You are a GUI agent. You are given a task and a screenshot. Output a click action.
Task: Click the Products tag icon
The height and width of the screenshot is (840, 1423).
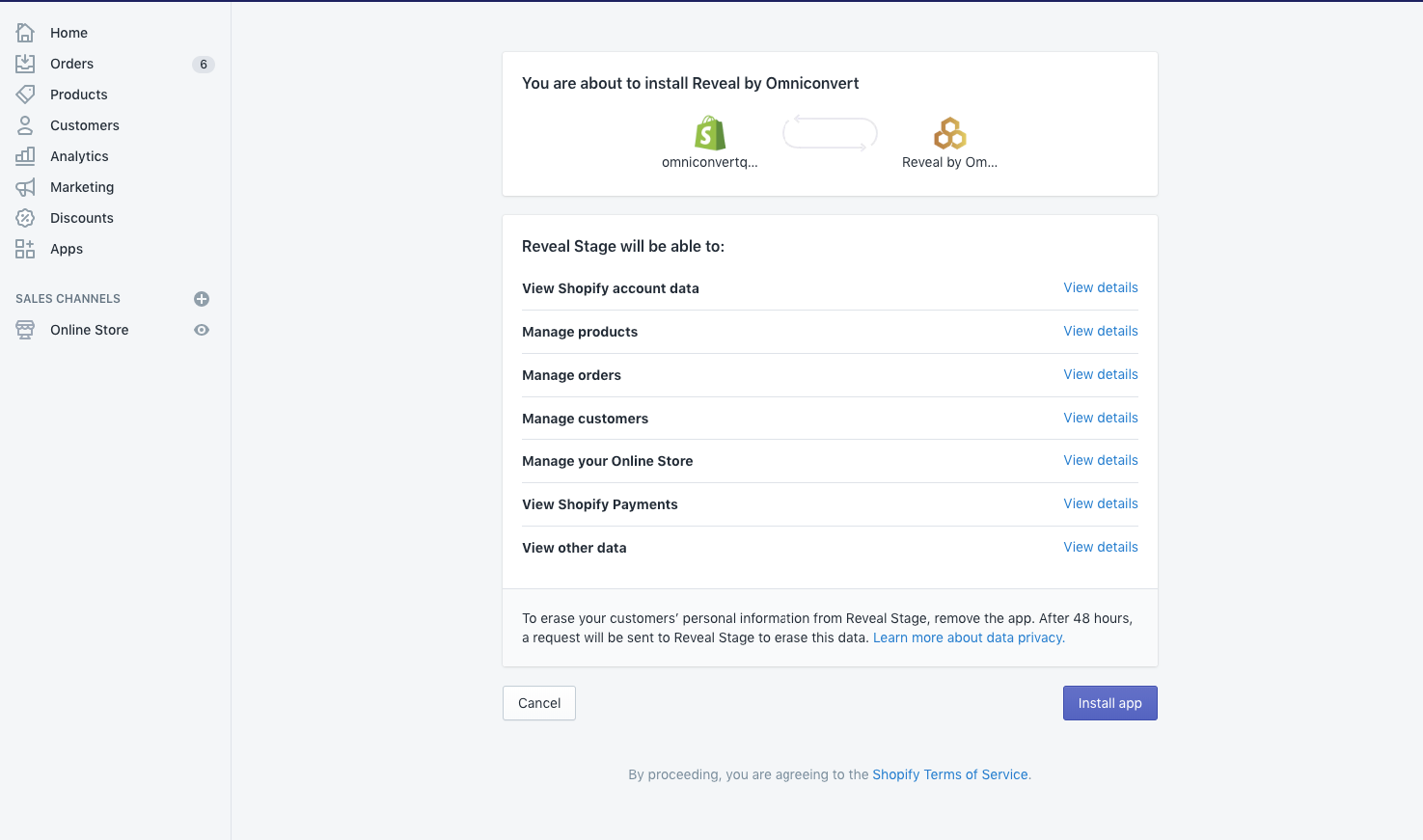(x=25, y=95)
